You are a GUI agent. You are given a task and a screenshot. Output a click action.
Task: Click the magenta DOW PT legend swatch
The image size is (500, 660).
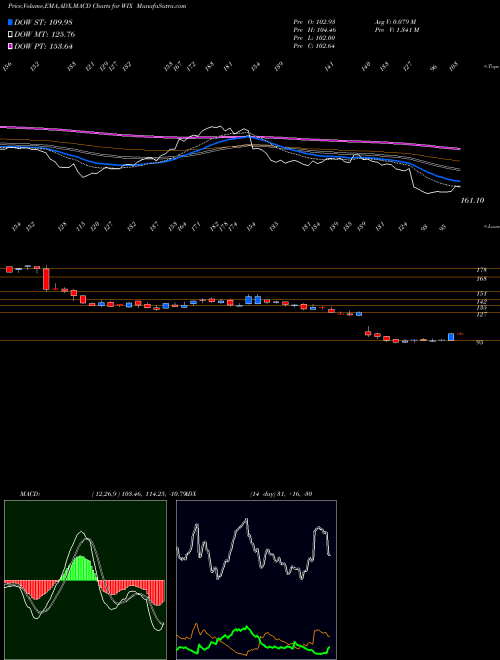(x=10, y=46)
